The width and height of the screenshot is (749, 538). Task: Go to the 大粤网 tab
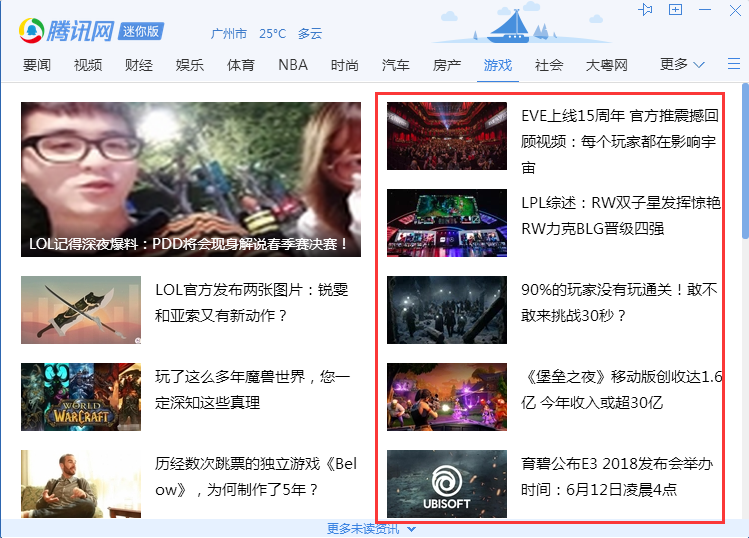click(x=606, y=65)
